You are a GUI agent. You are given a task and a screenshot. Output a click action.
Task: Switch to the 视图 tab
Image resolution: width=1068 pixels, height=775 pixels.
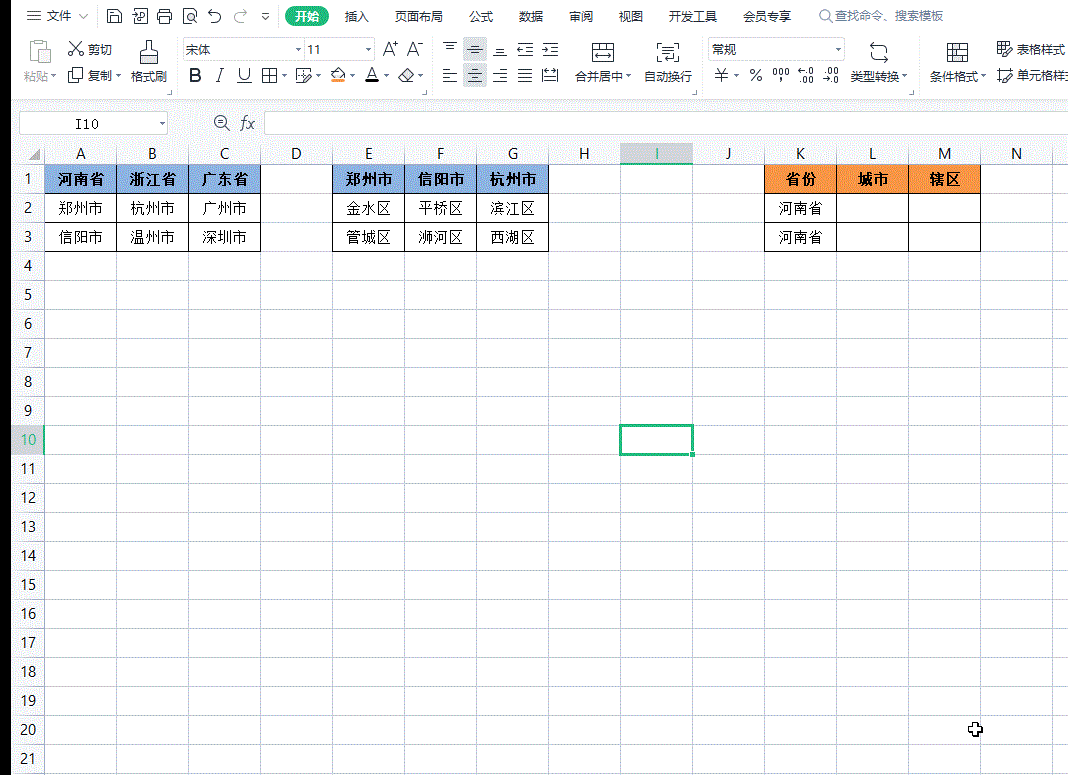(x=631, y=16)
